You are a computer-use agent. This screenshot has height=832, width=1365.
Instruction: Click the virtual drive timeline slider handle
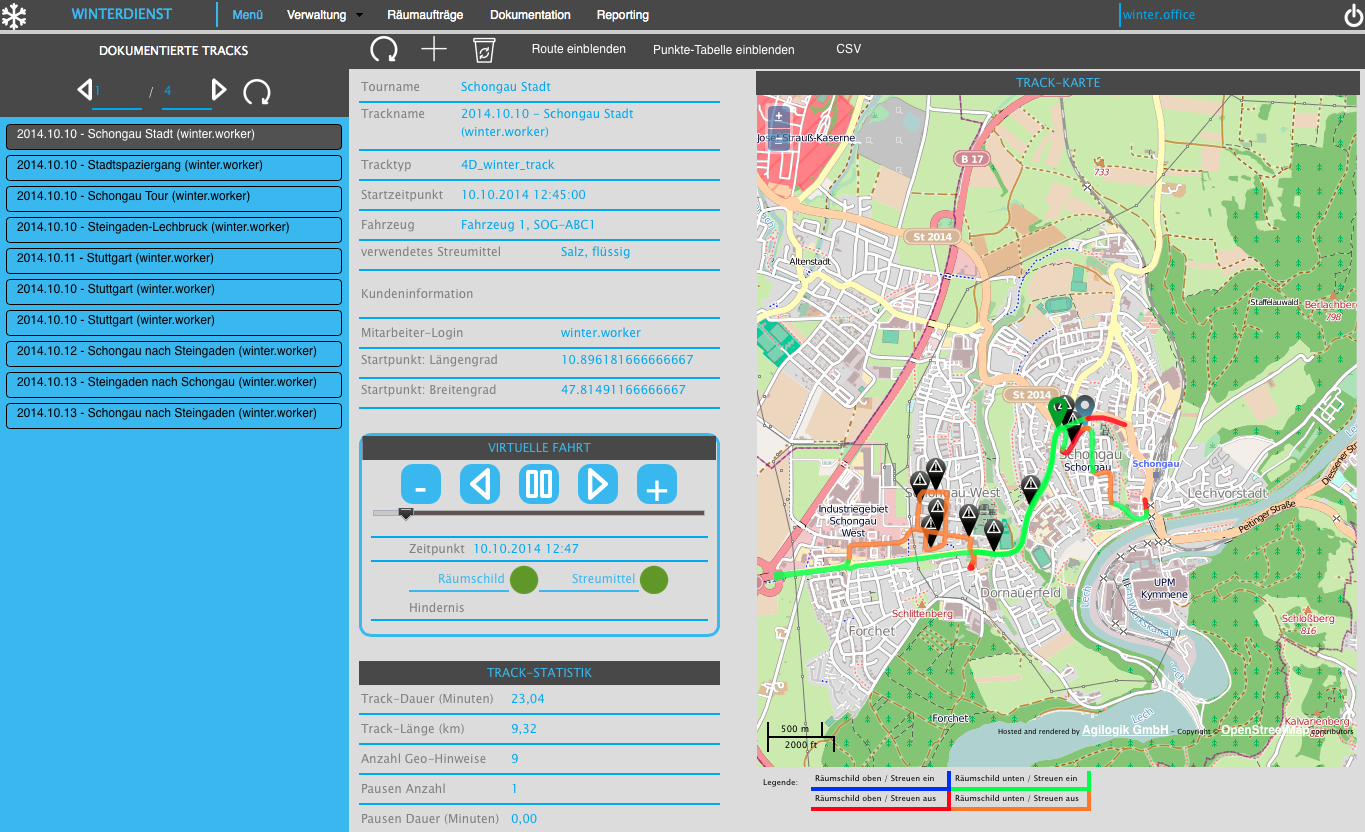pyautogui.click(x=405, y=514)
